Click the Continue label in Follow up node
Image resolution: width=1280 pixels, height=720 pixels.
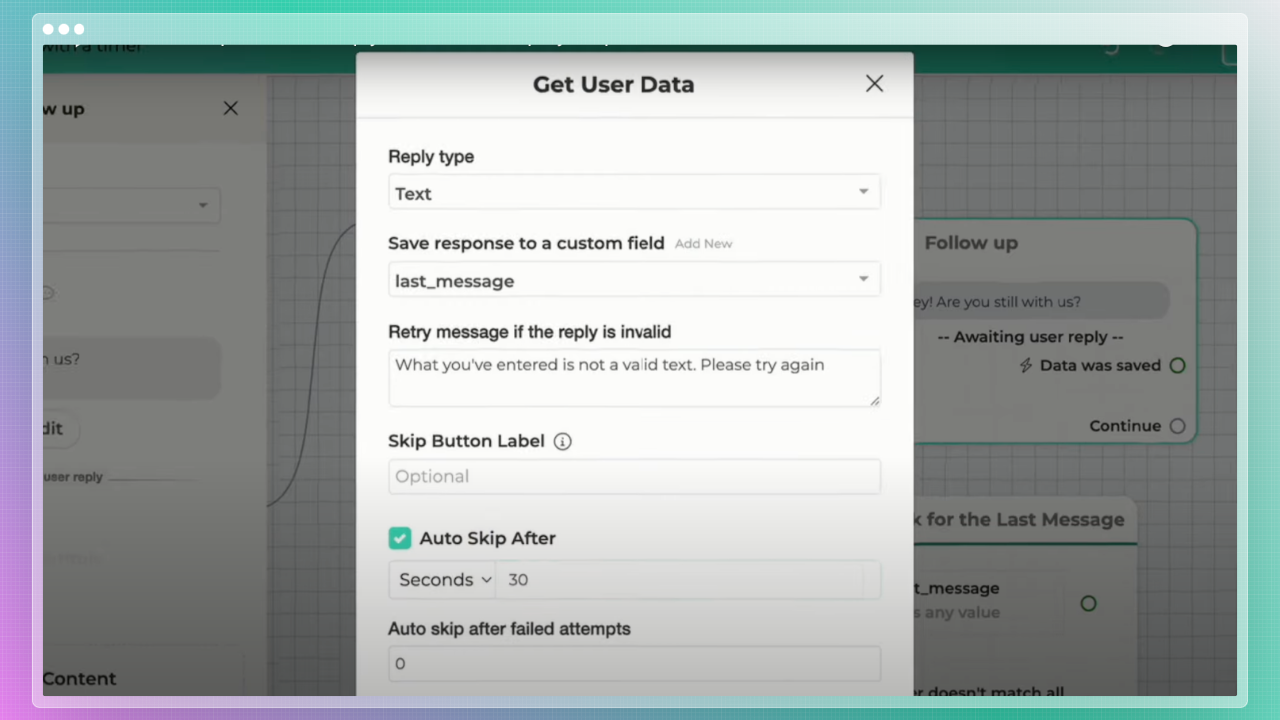[x=1125, y=426]
